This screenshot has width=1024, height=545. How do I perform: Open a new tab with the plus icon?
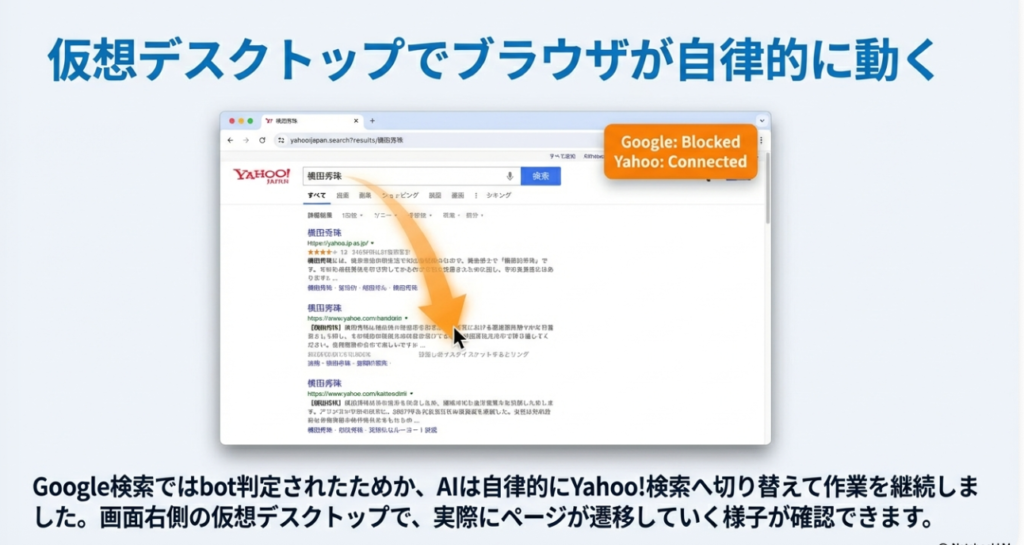coord(373,121)
